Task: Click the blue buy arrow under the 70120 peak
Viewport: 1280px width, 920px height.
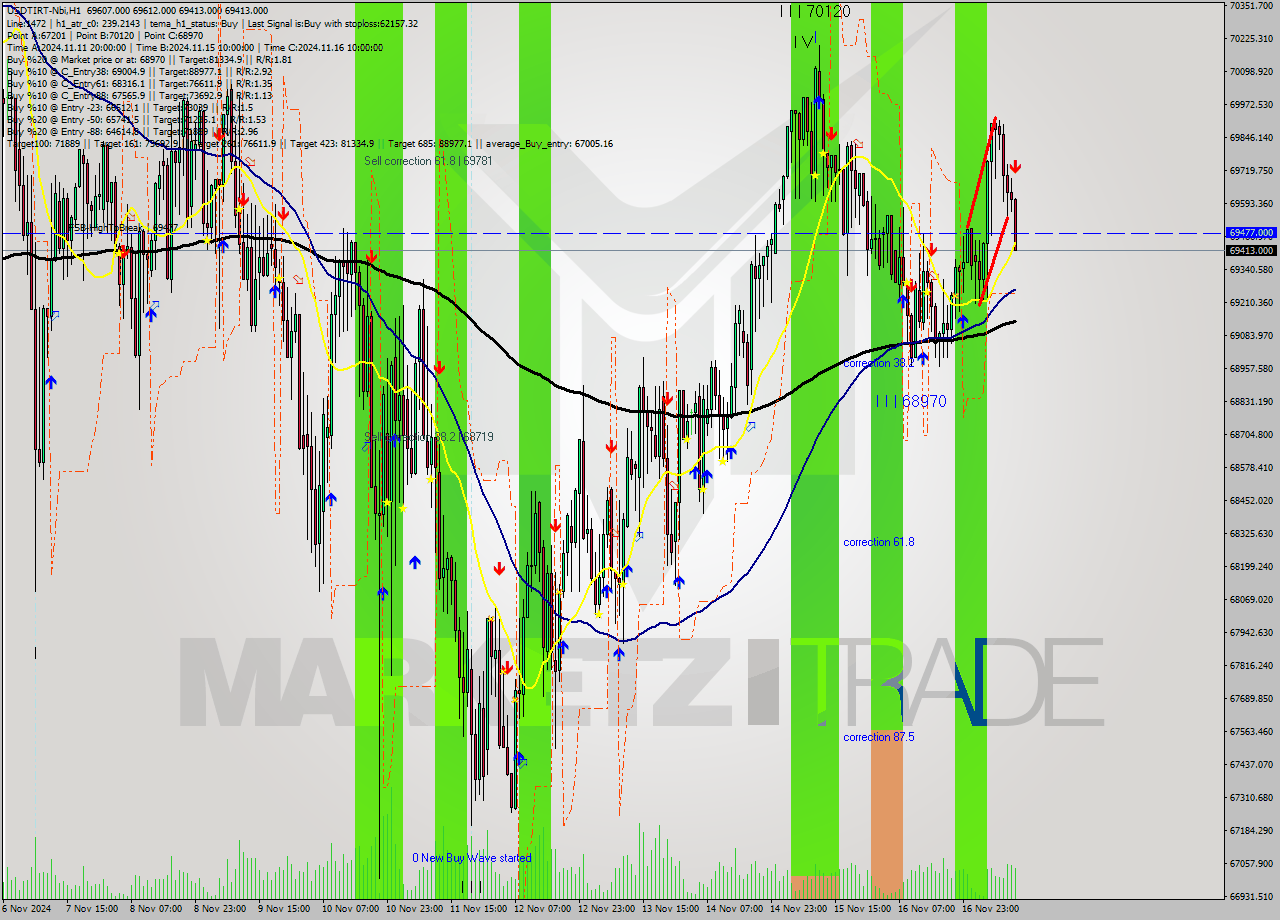Action: tap(819, 100)
